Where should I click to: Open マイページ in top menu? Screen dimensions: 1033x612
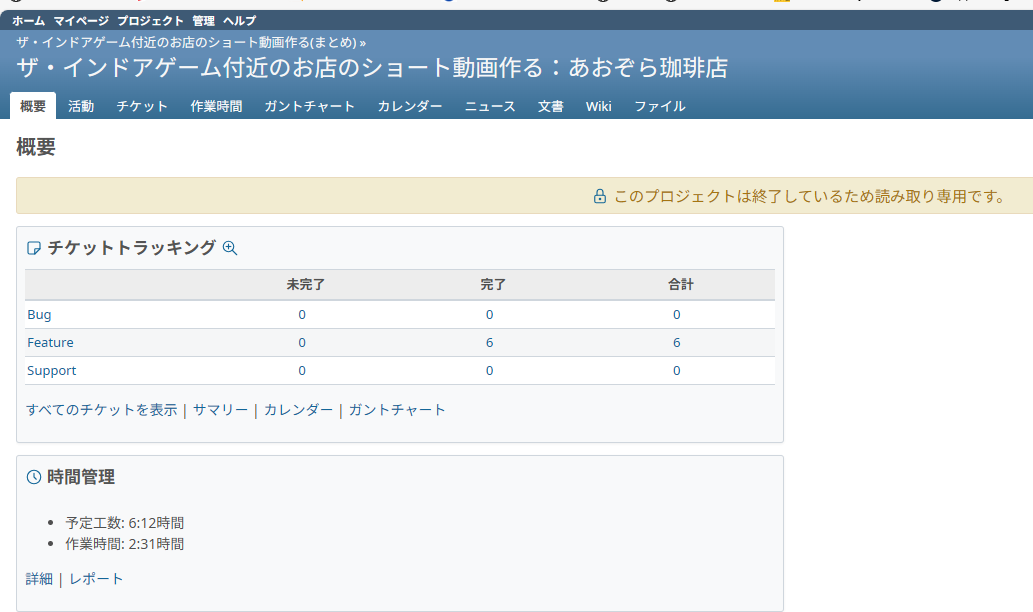click(81, 21)
